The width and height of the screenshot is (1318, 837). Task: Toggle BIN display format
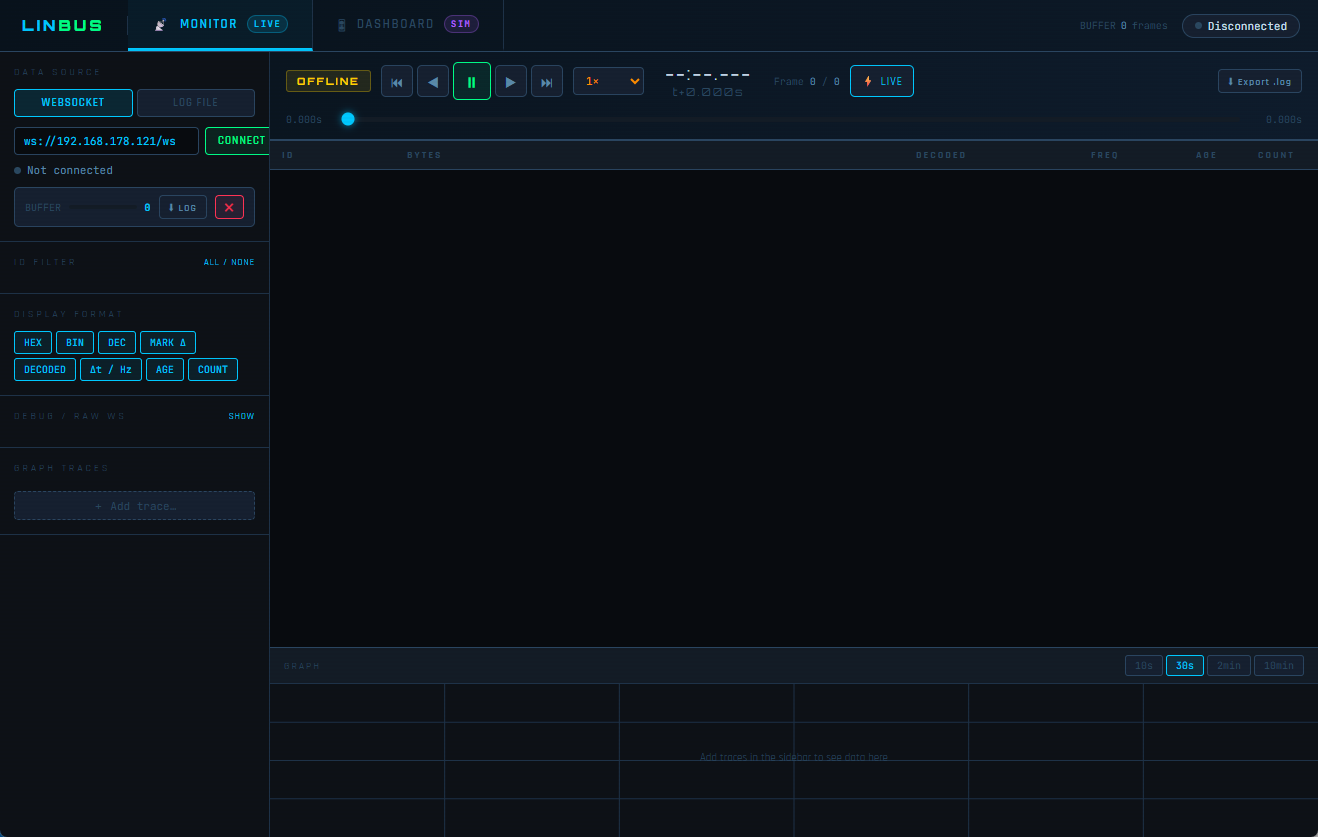(x=75, y=343)
